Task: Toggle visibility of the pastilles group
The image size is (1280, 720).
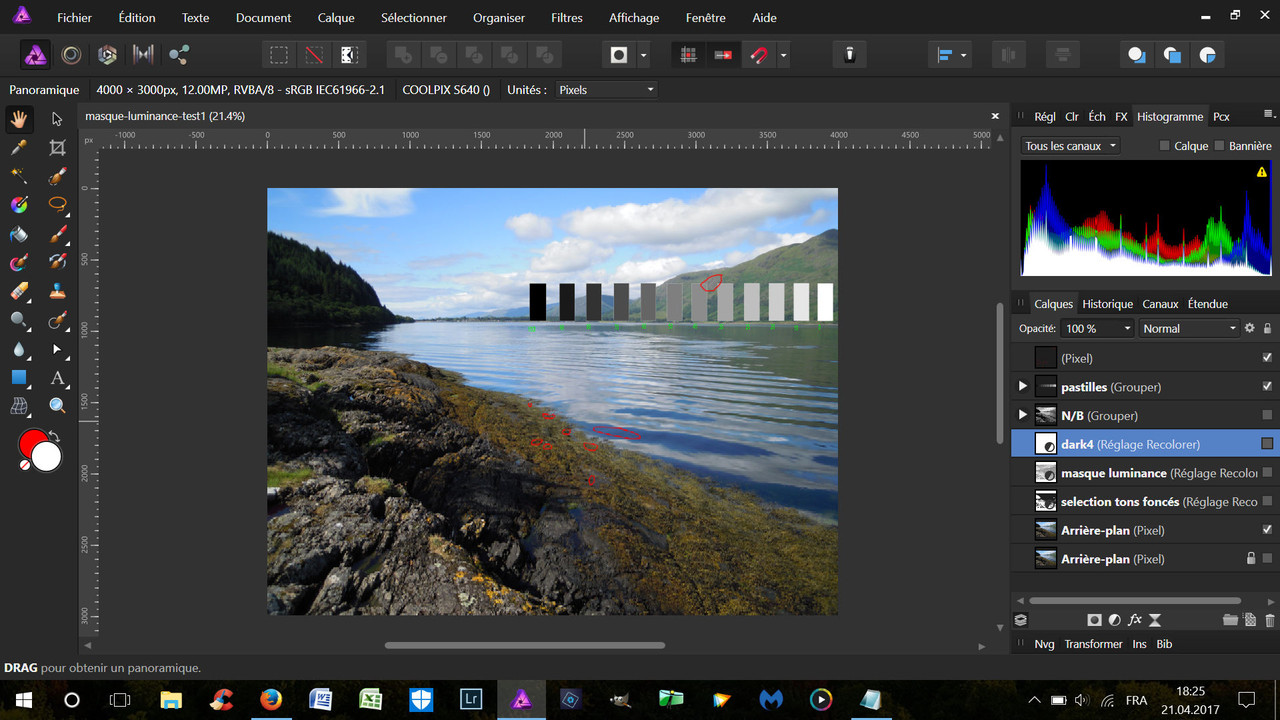Action: pyautogui.click(x=1267, y=387)
